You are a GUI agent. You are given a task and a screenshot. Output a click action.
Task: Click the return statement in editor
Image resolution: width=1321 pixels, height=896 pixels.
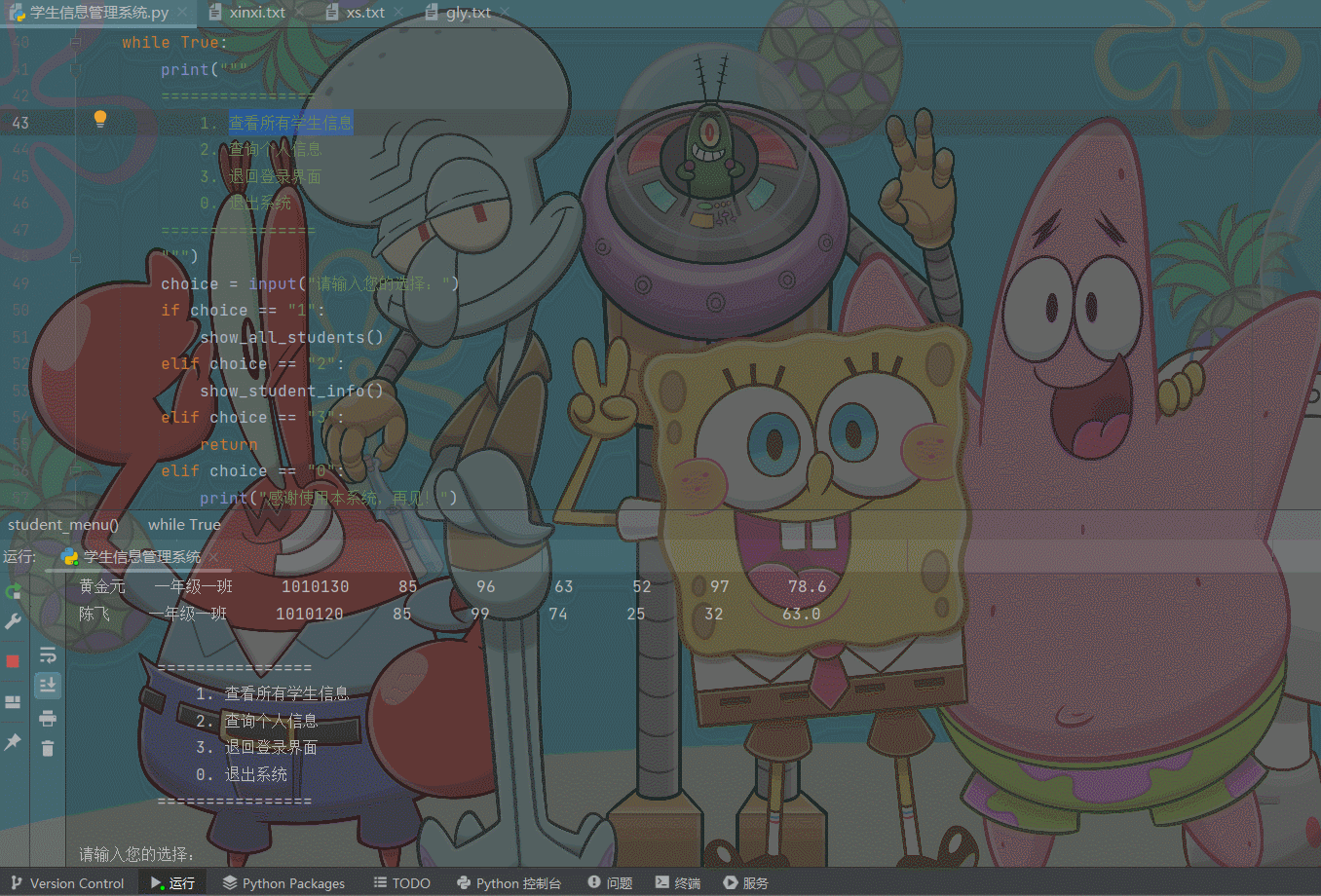click(229, 444)
